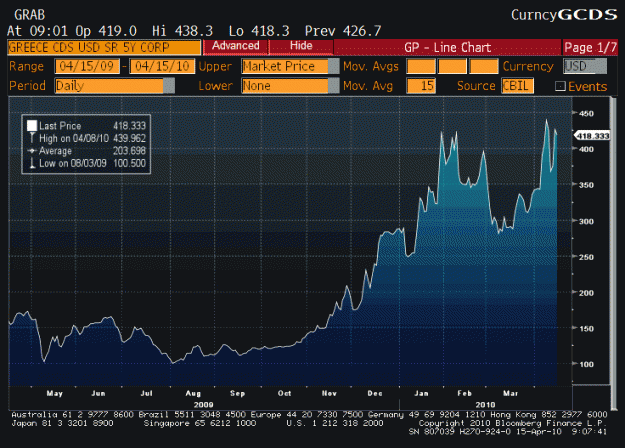Click the 2009 year label on axis
Screen dimensions: 625x448
[x=203, y=405]
